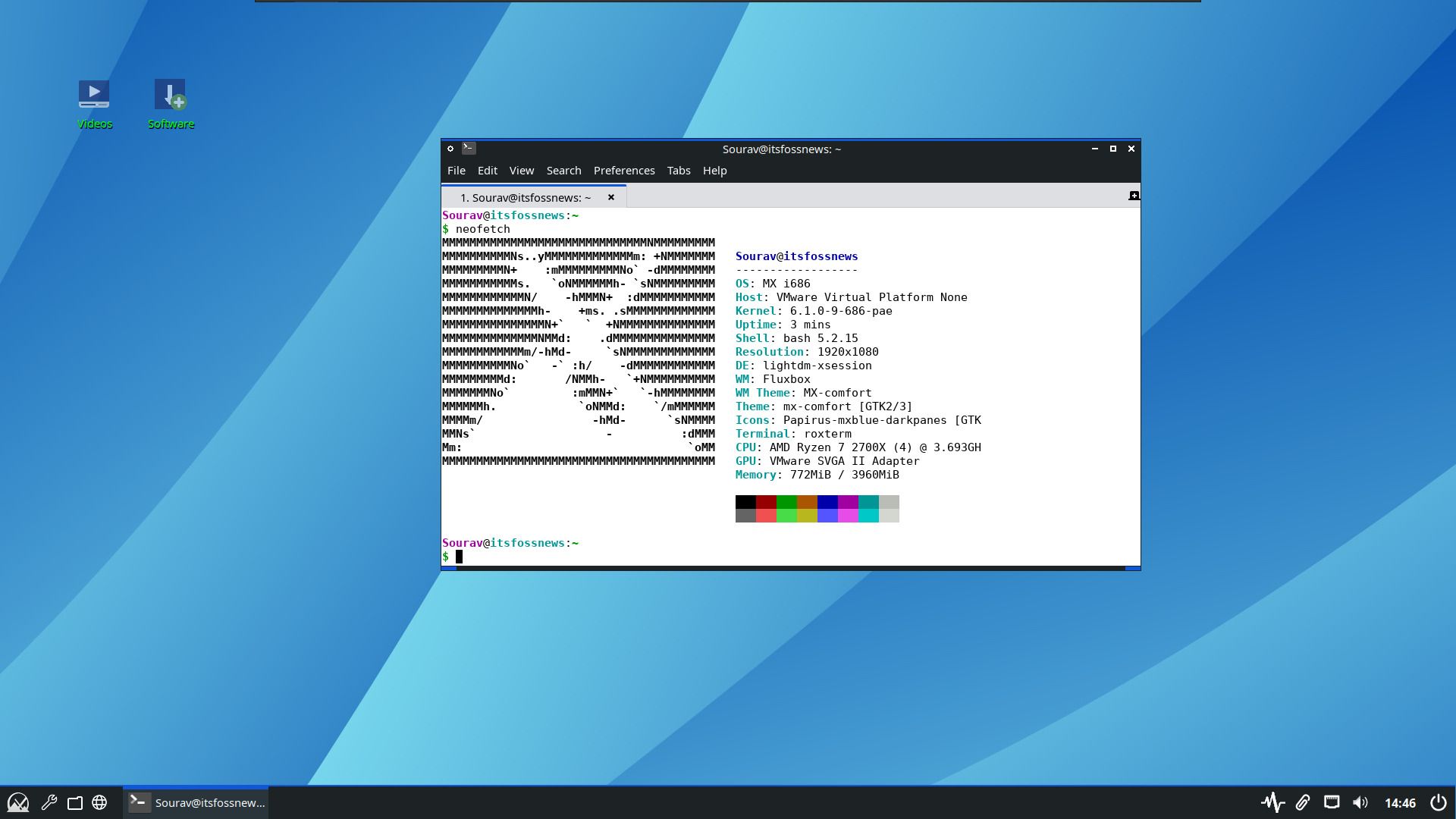
Task: Click the dark red color block
Action: click(766, 502)
